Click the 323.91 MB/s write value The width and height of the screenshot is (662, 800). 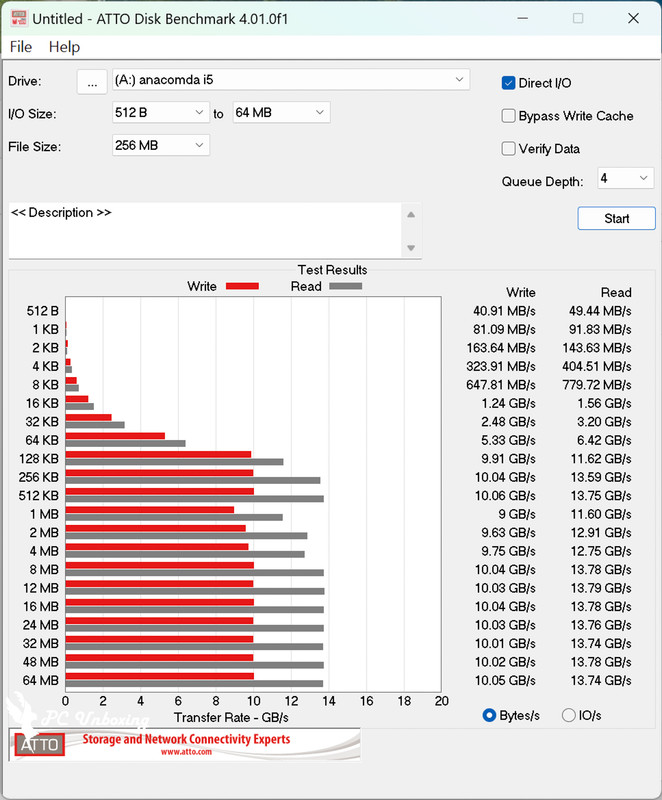pos(501,366)
